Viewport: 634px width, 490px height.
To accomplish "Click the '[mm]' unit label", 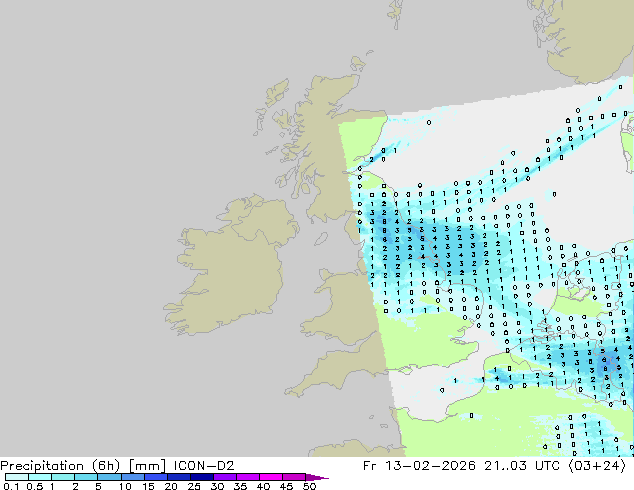I will (x=147, y=466).
